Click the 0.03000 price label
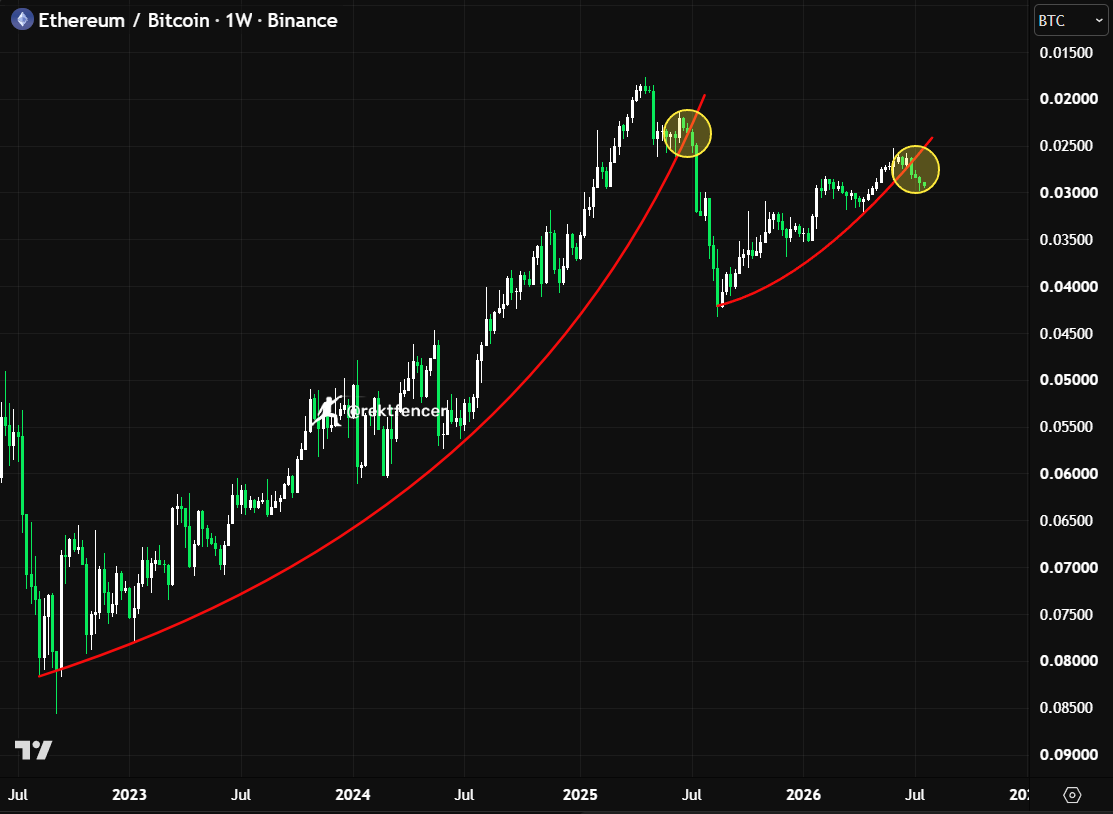1113x814 pixels. 1068,193
